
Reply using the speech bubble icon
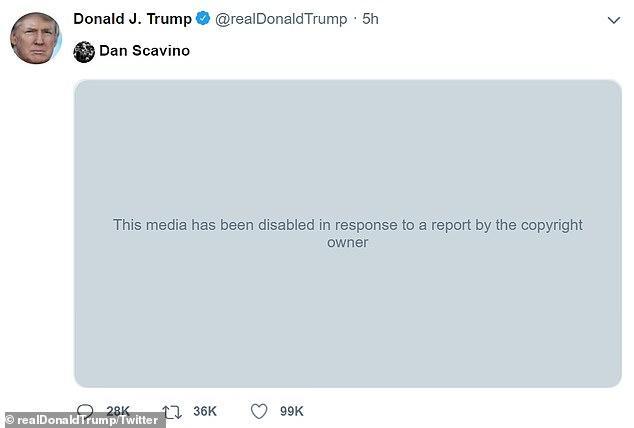point(86,411)
